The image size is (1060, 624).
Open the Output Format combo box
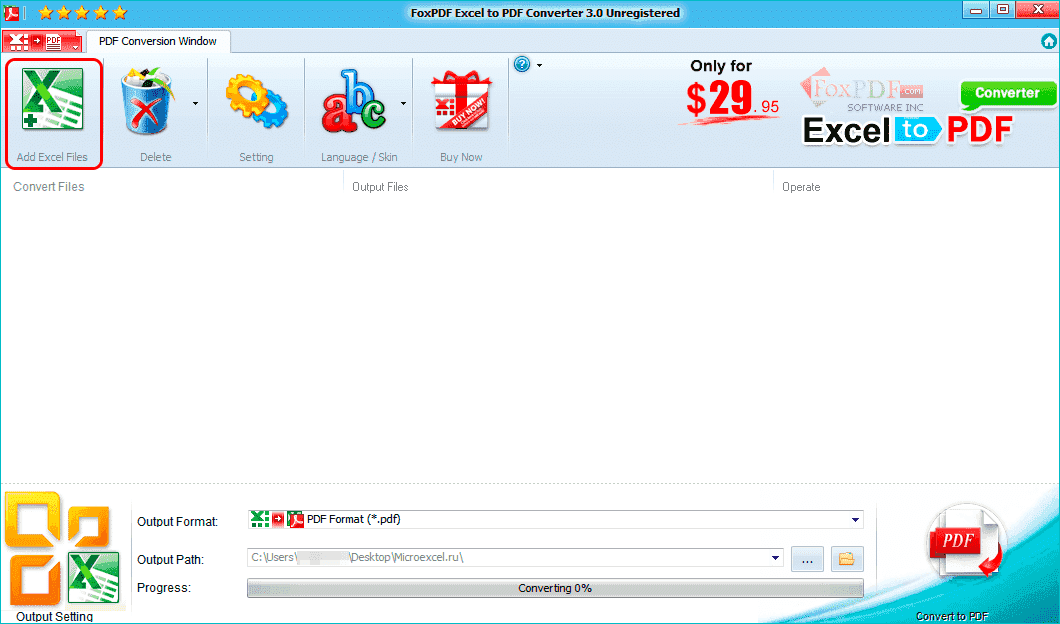click(556, 519)
